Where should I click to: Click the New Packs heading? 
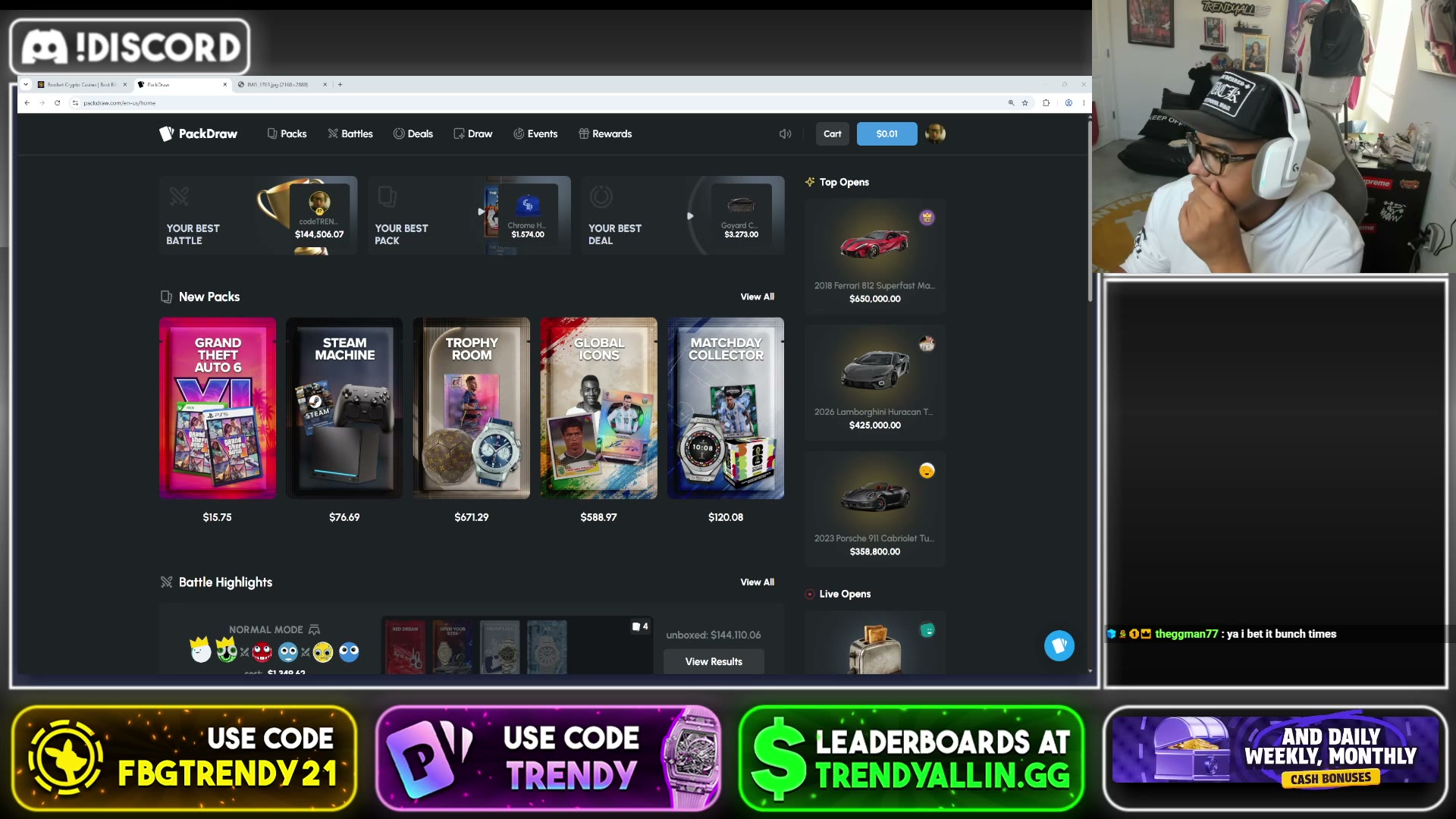(209, 297)
